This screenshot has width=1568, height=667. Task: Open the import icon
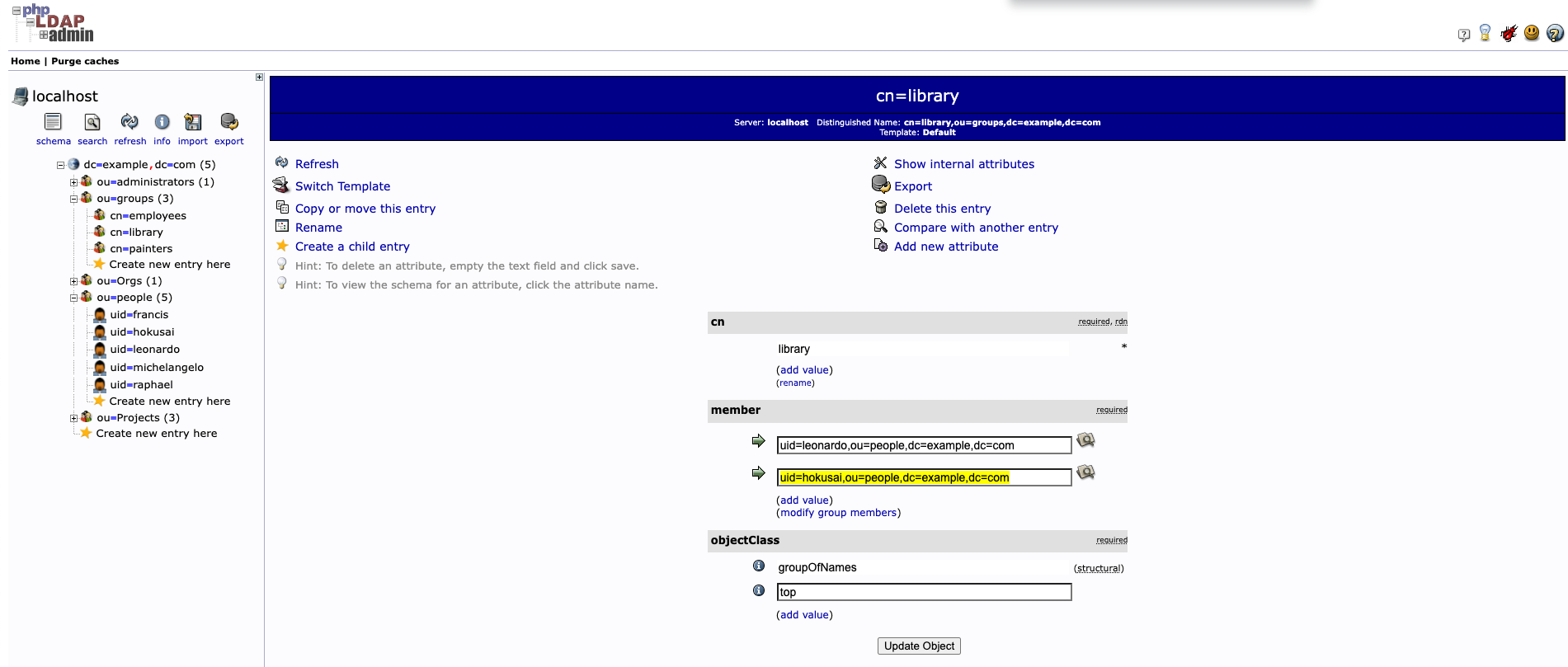193,122
